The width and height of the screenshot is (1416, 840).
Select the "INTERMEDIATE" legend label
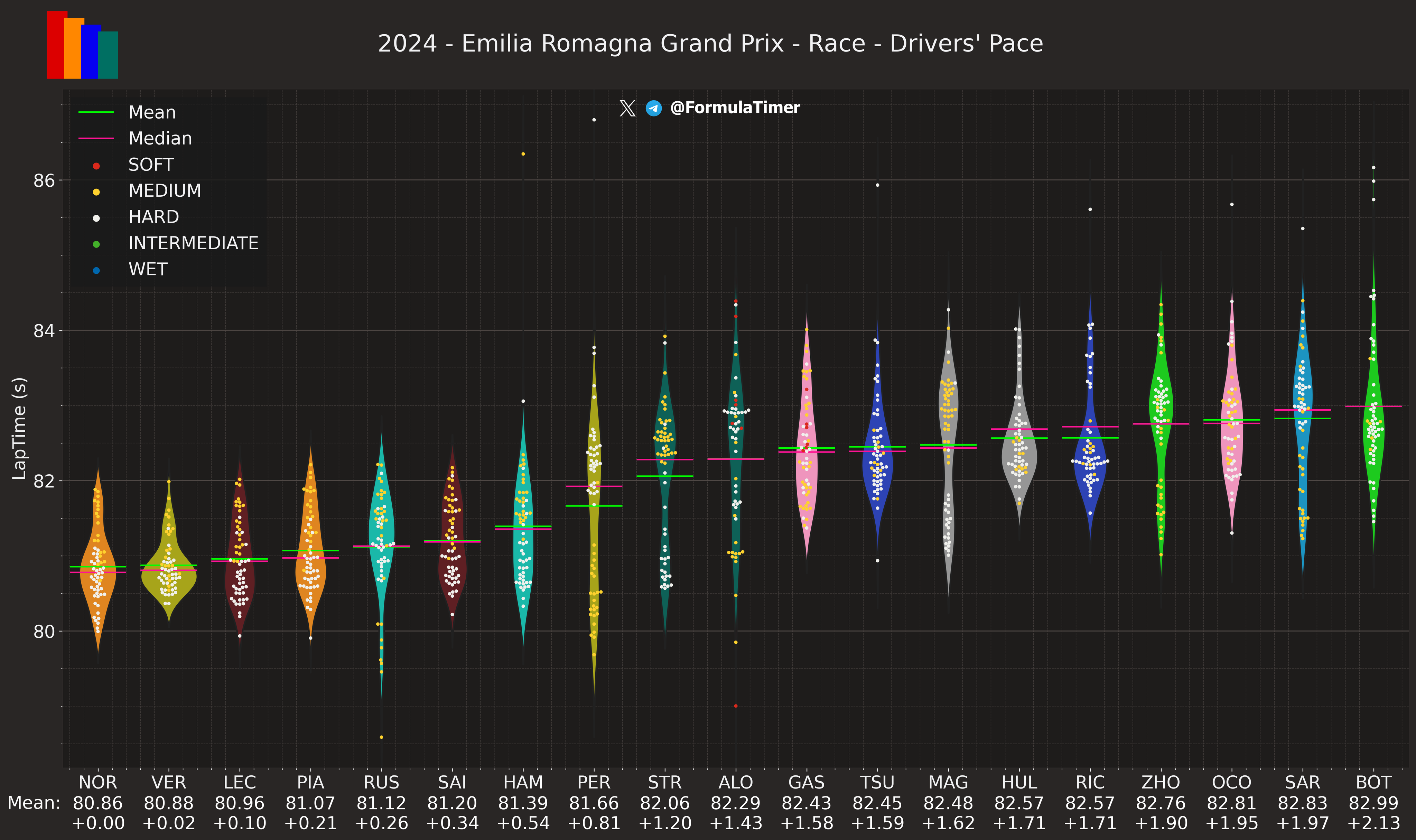point(194,243)
